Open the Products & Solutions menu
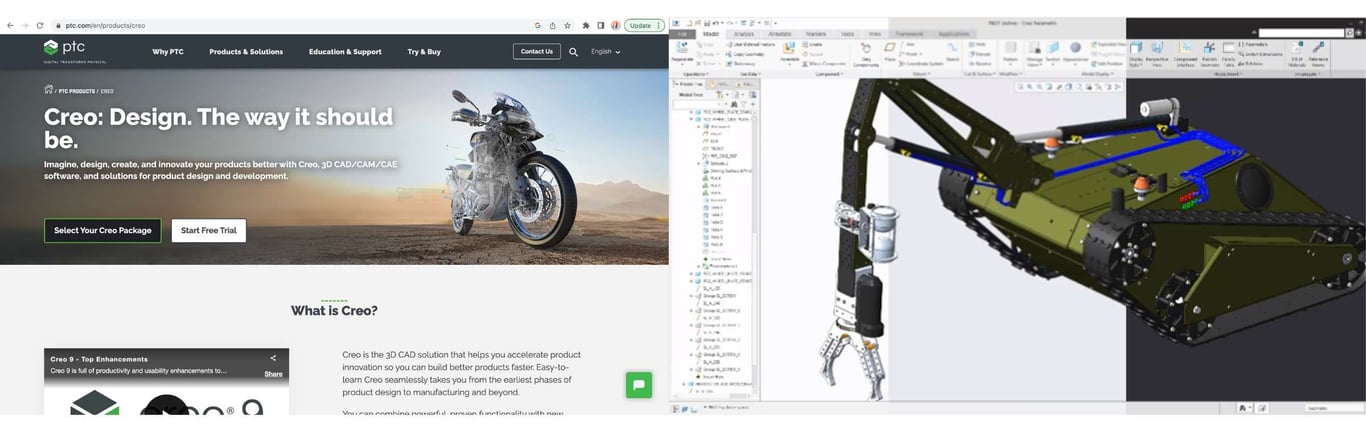The image size is (1366, 432). click(246, 52)
